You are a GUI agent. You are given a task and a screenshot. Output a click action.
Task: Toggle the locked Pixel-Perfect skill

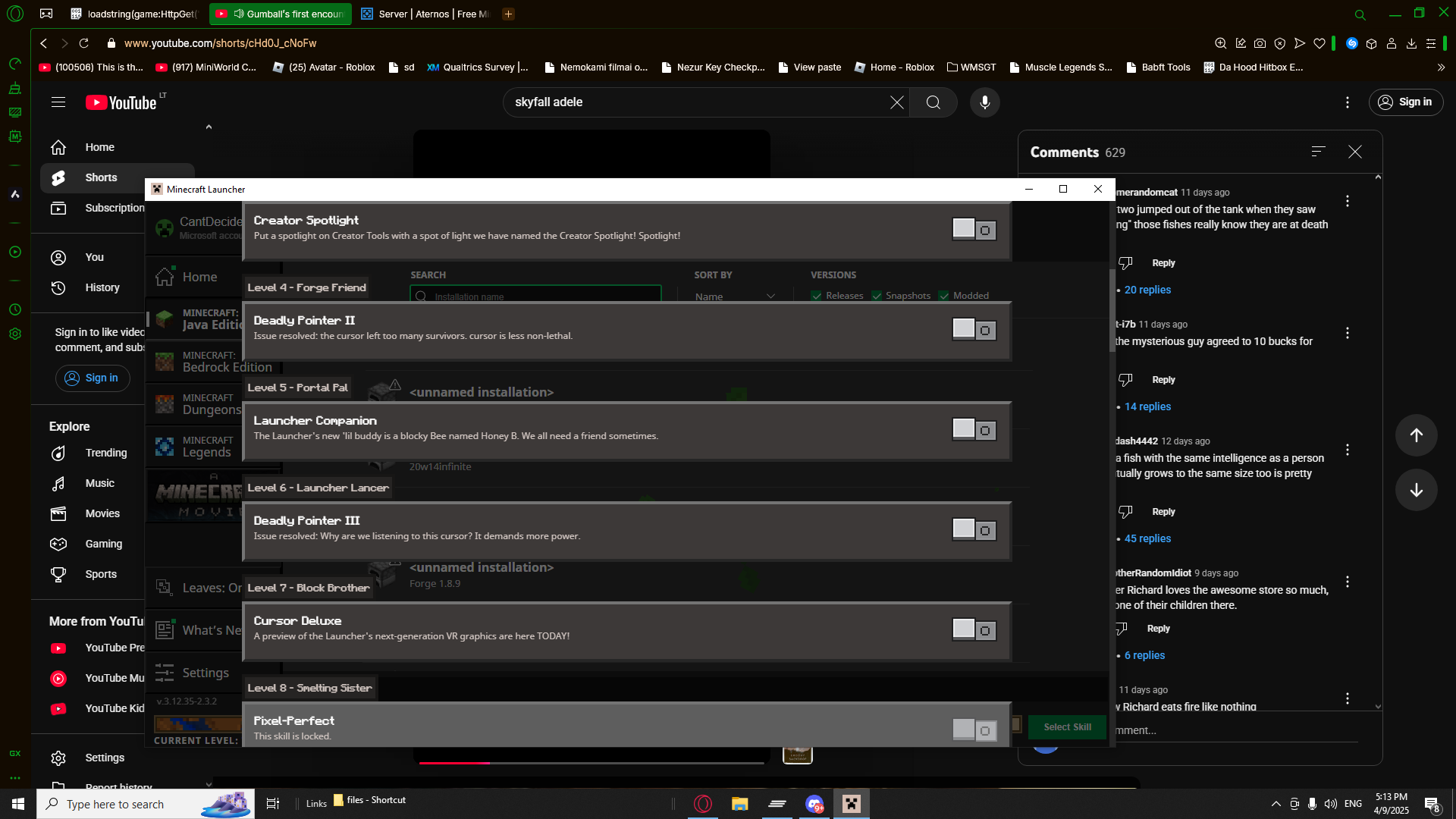tap(974, 730)
